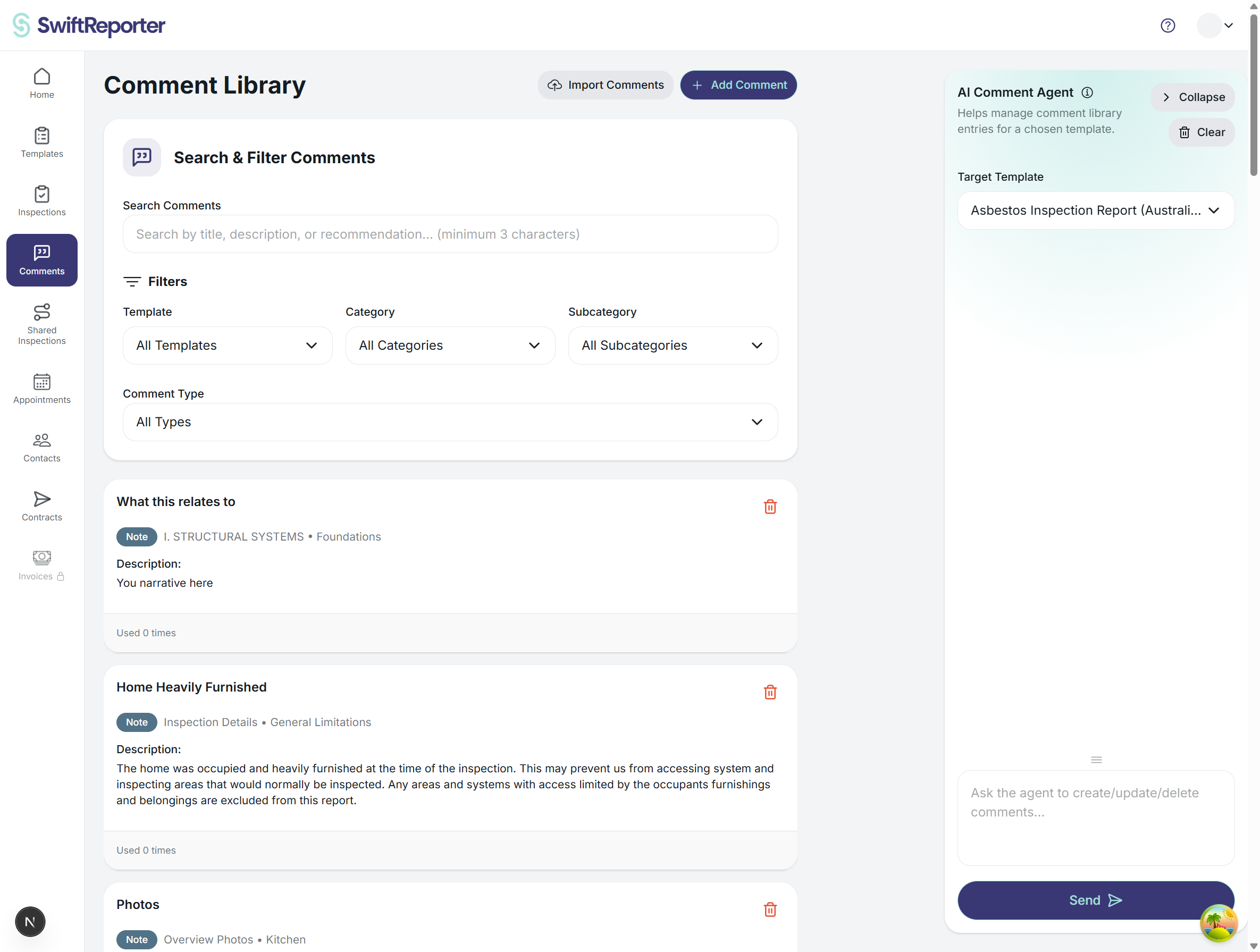
Task: Open the Home section in sidebar
Action: (41, 82)
